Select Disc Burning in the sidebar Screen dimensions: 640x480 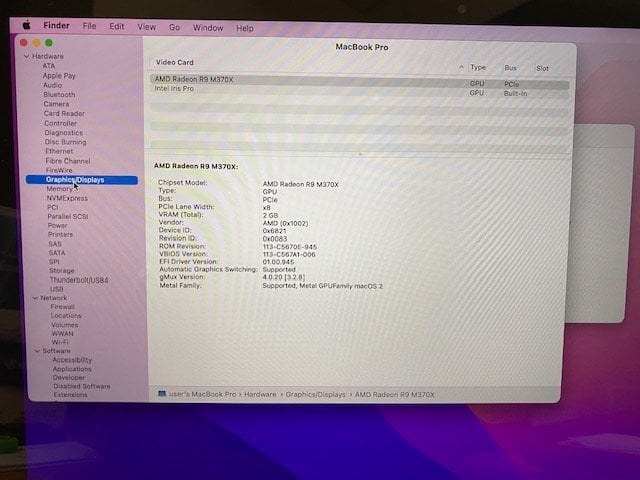[66, 142]
